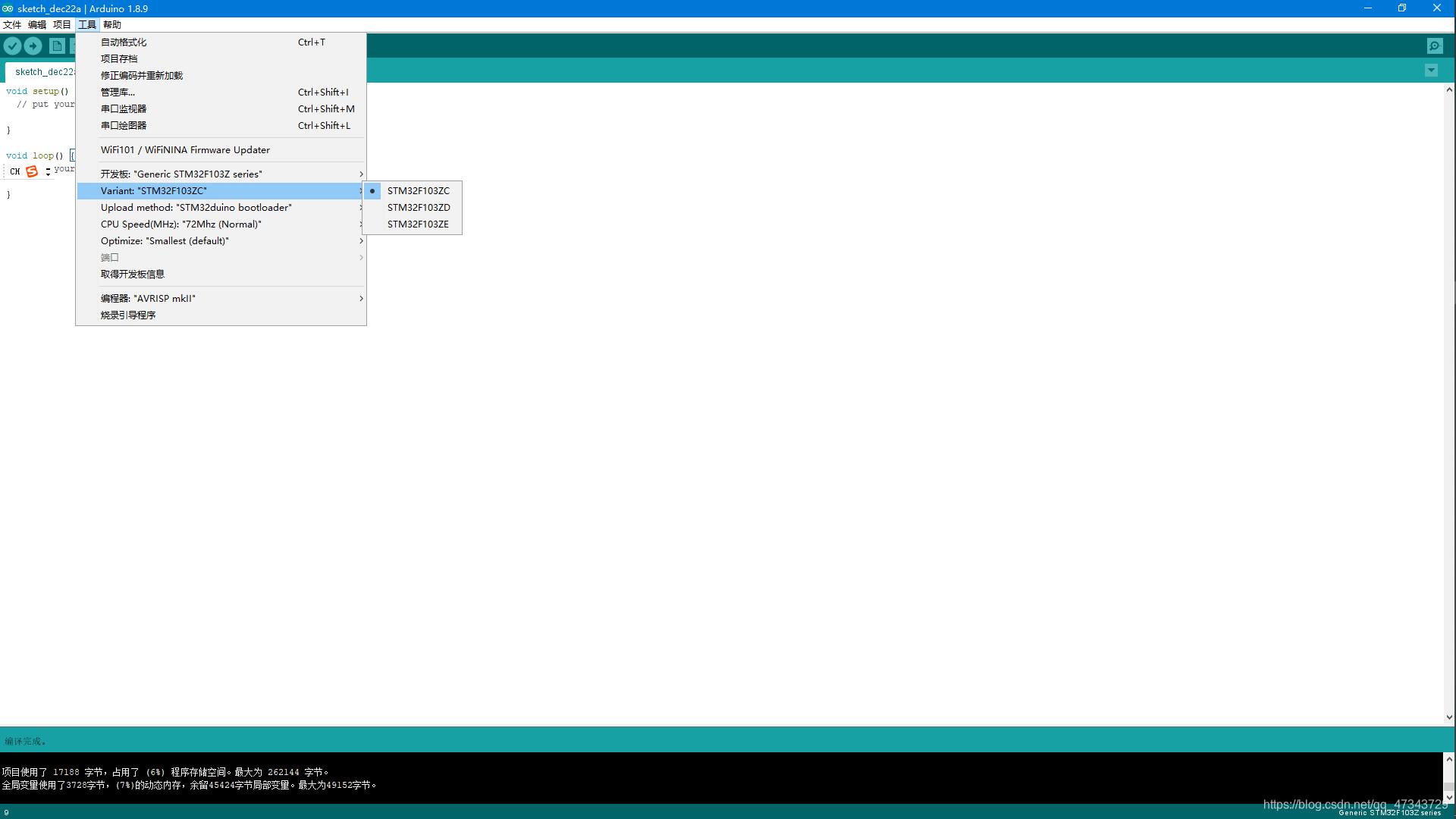Click the Verify checkmark toolbar icon
Image resolution: width=1456 pixels, height=819 pixels.
[12, 46]
